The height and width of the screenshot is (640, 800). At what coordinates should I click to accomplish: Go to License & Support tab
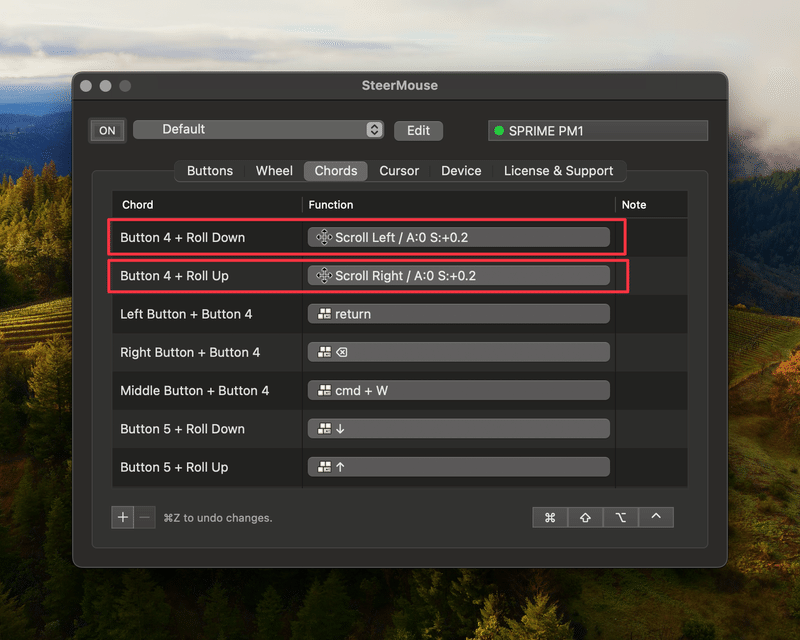click(x=558, y=171)
